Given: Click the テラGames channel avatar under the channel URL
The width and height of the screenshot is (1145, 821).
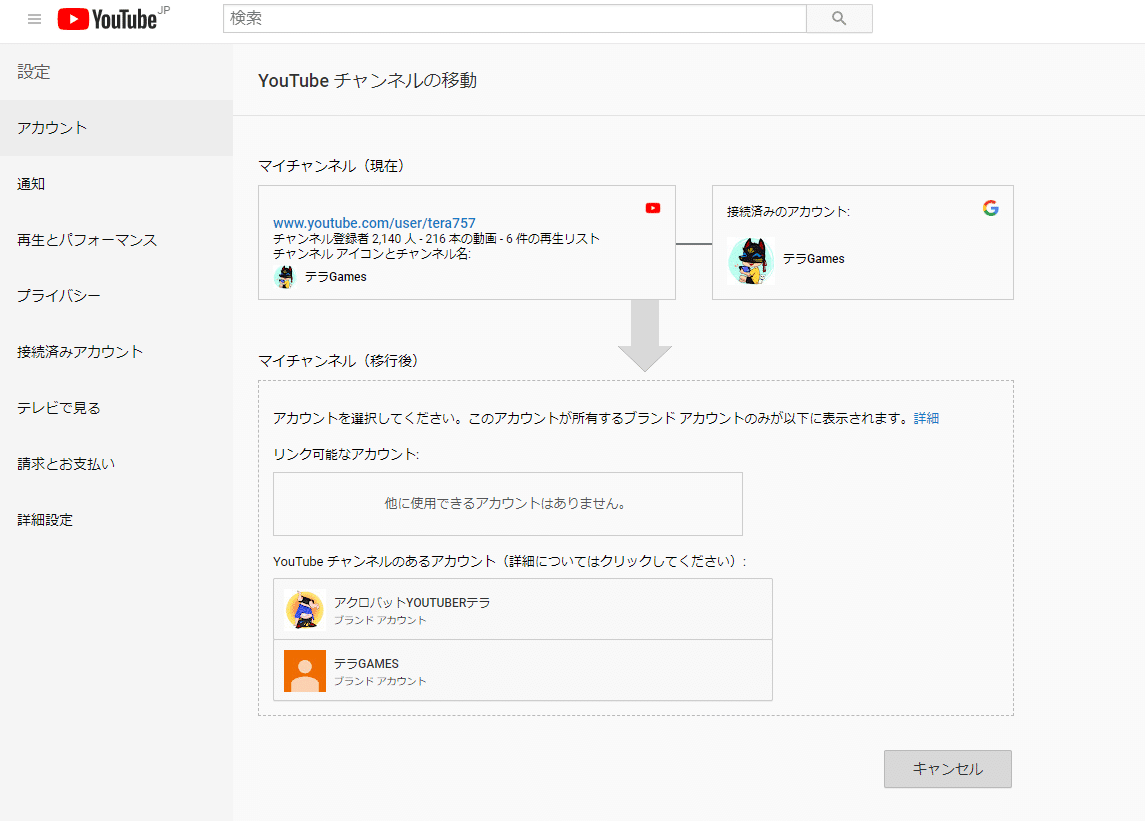Looking at the screenshot, I should click(284, 276).
